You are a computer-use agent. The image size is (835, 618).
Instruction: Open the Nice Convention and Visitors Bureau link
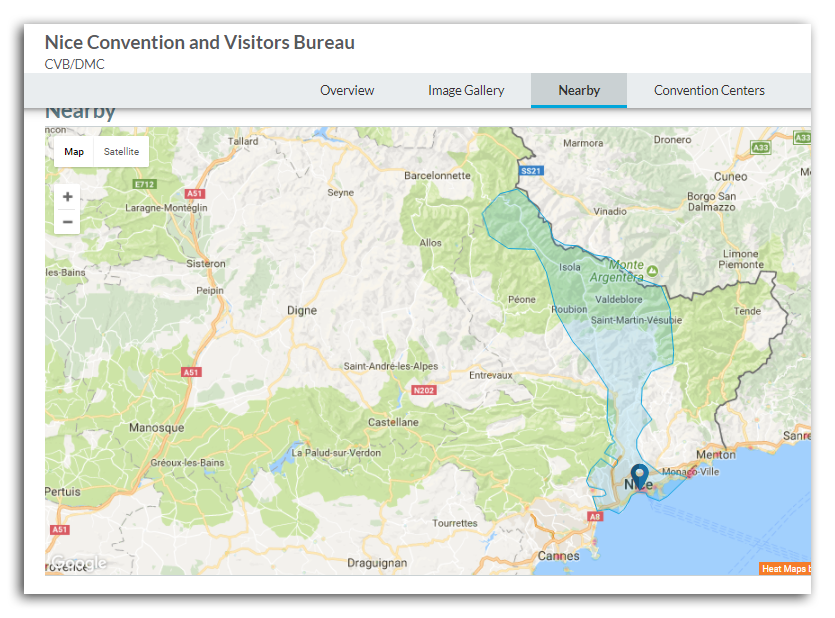[x=199, y=42]
